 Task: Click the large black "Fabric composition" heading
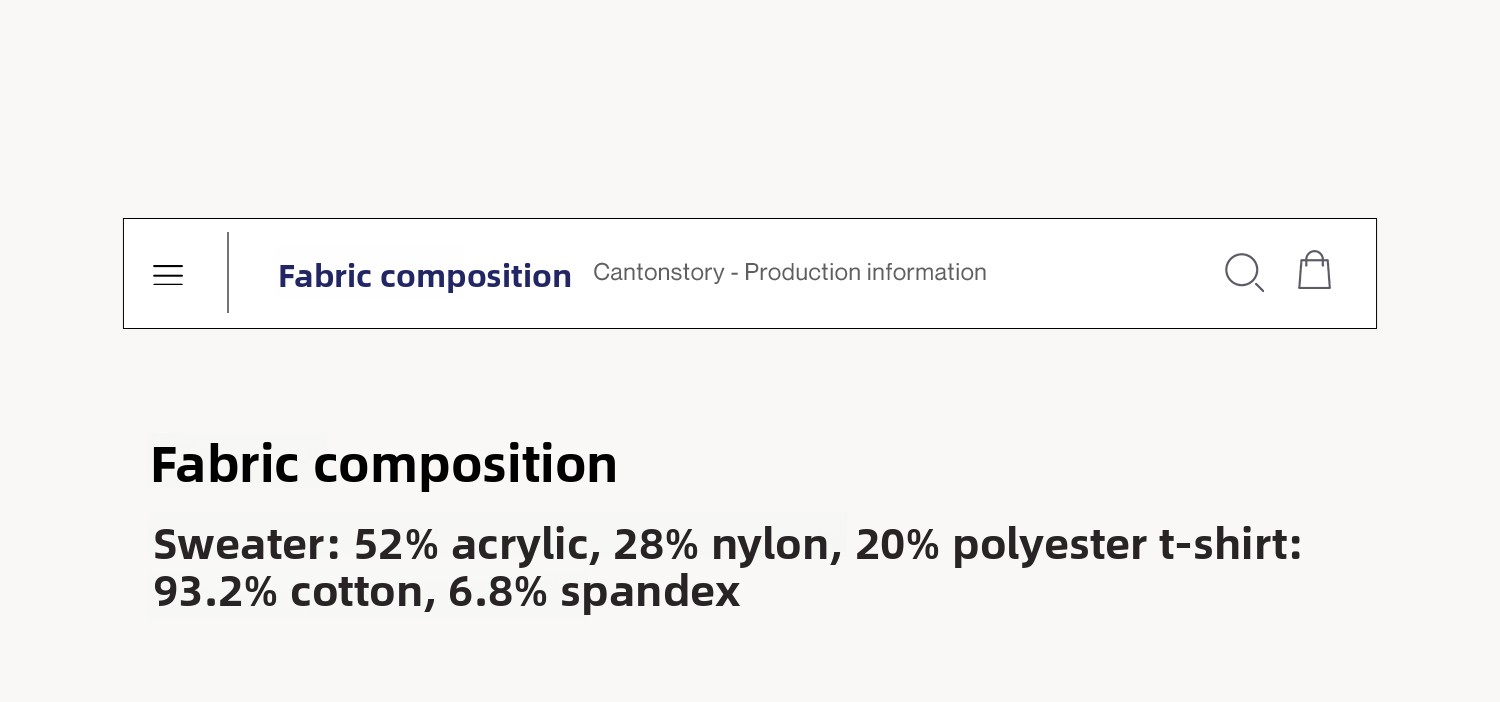click(x=383, y=464)
